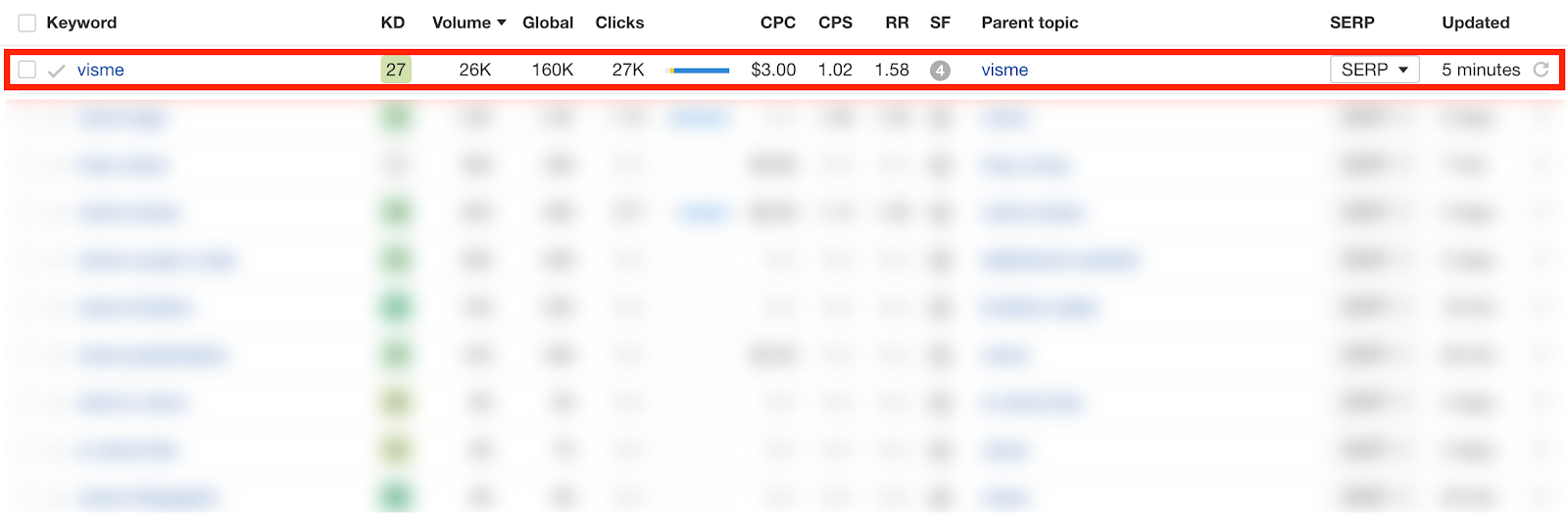
Task: Open the SERP dropdown for visme
Action: [1375, 70]
